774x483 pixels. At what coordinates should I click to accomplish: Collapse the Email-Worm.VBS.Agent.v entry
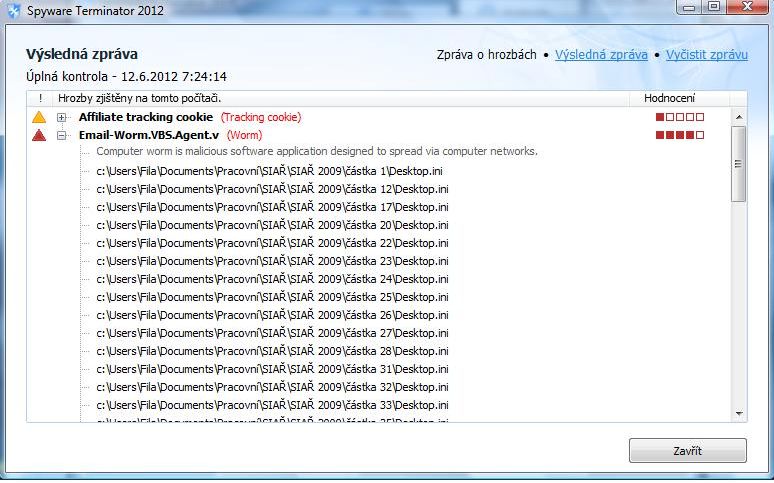point(62,135)
